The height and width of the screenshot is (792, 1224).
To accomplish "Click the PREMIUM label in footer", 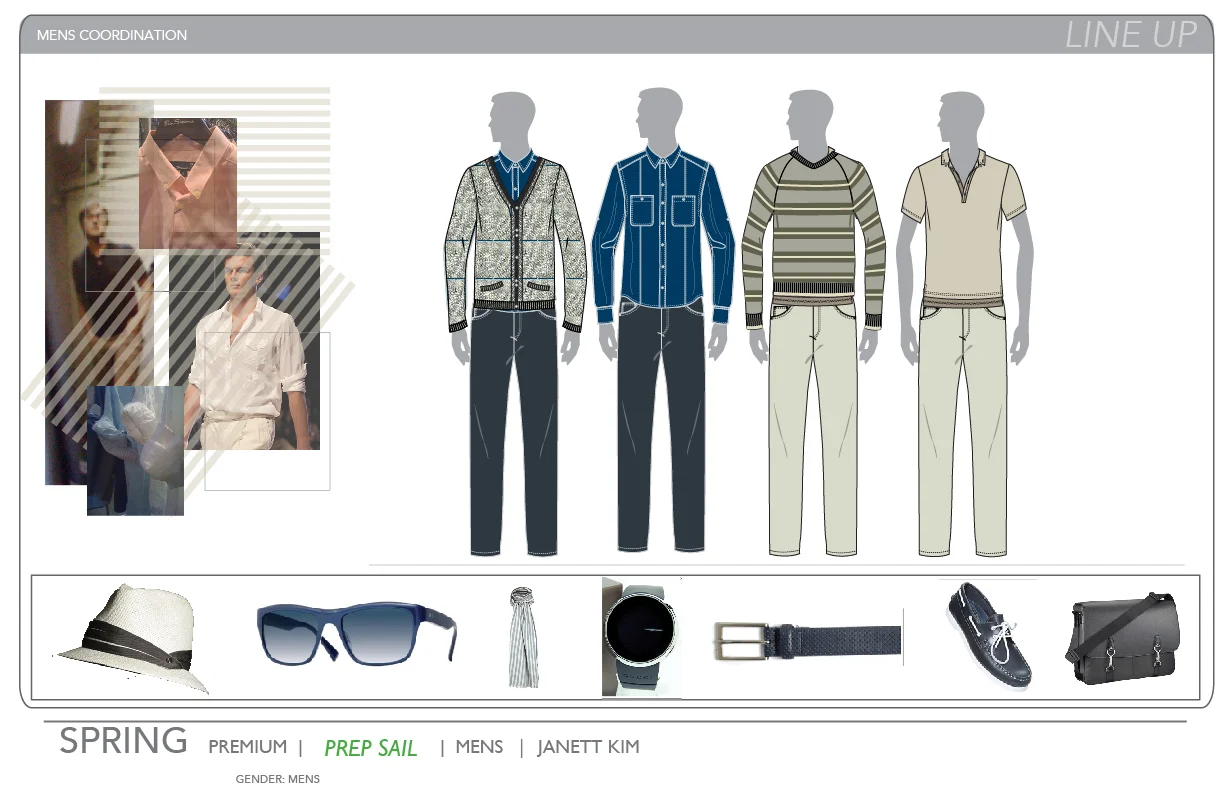I will (248, 747).
